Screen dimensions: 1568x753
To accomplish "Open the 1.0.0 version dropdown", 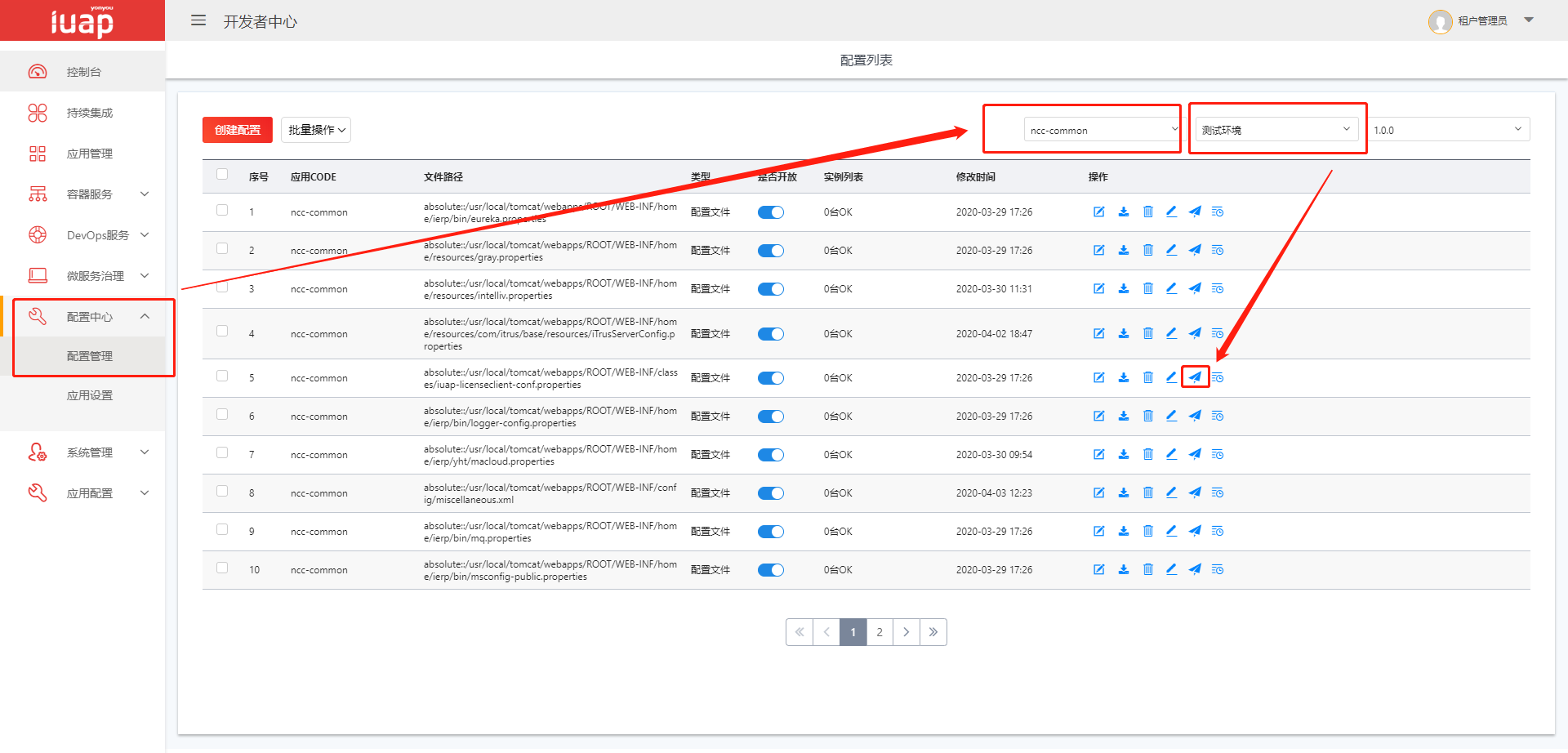I will (1449, 130).
